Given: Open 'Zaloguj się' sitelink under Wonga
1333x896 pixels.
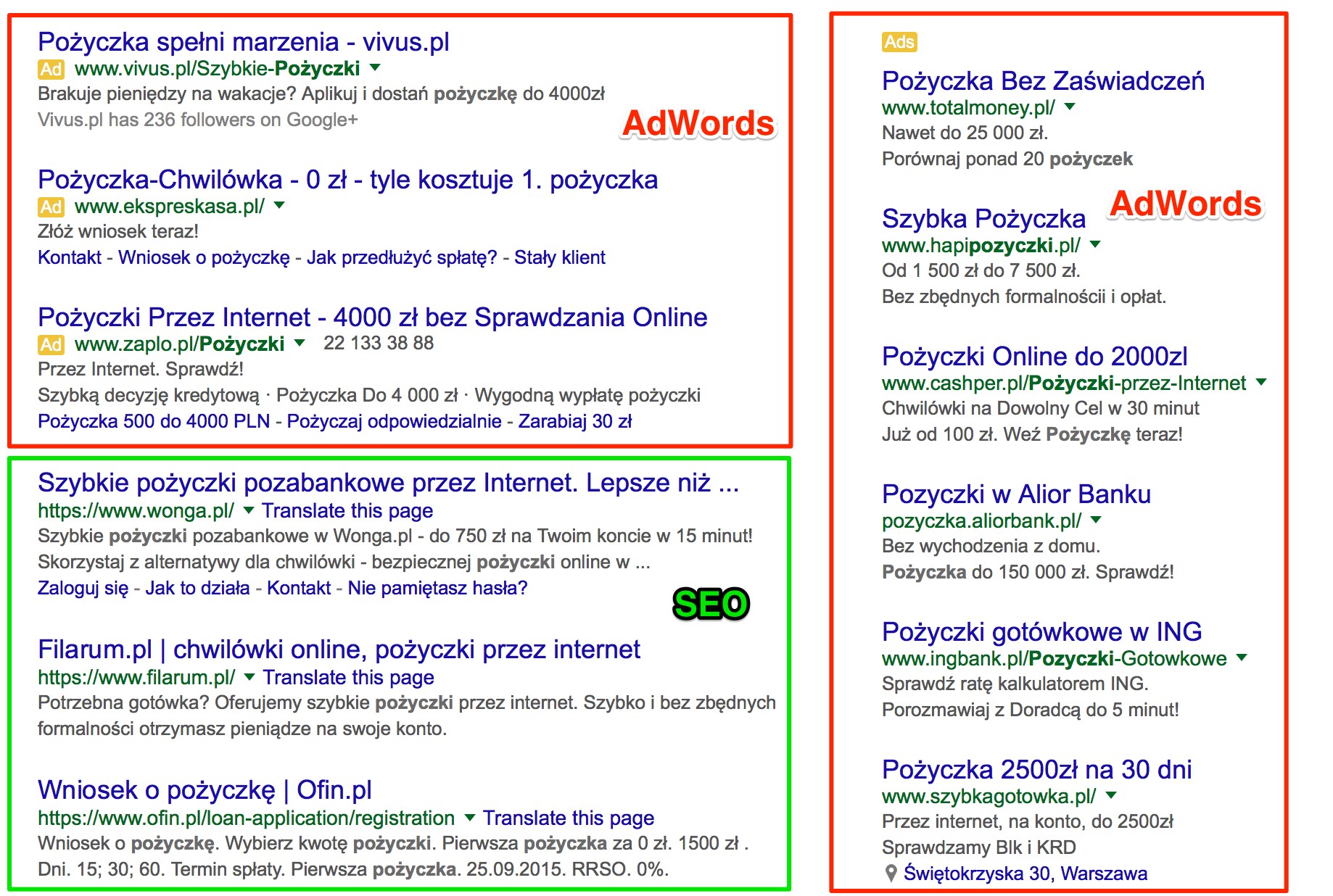Looking at the screenshot, I should [x=83, y=588].
